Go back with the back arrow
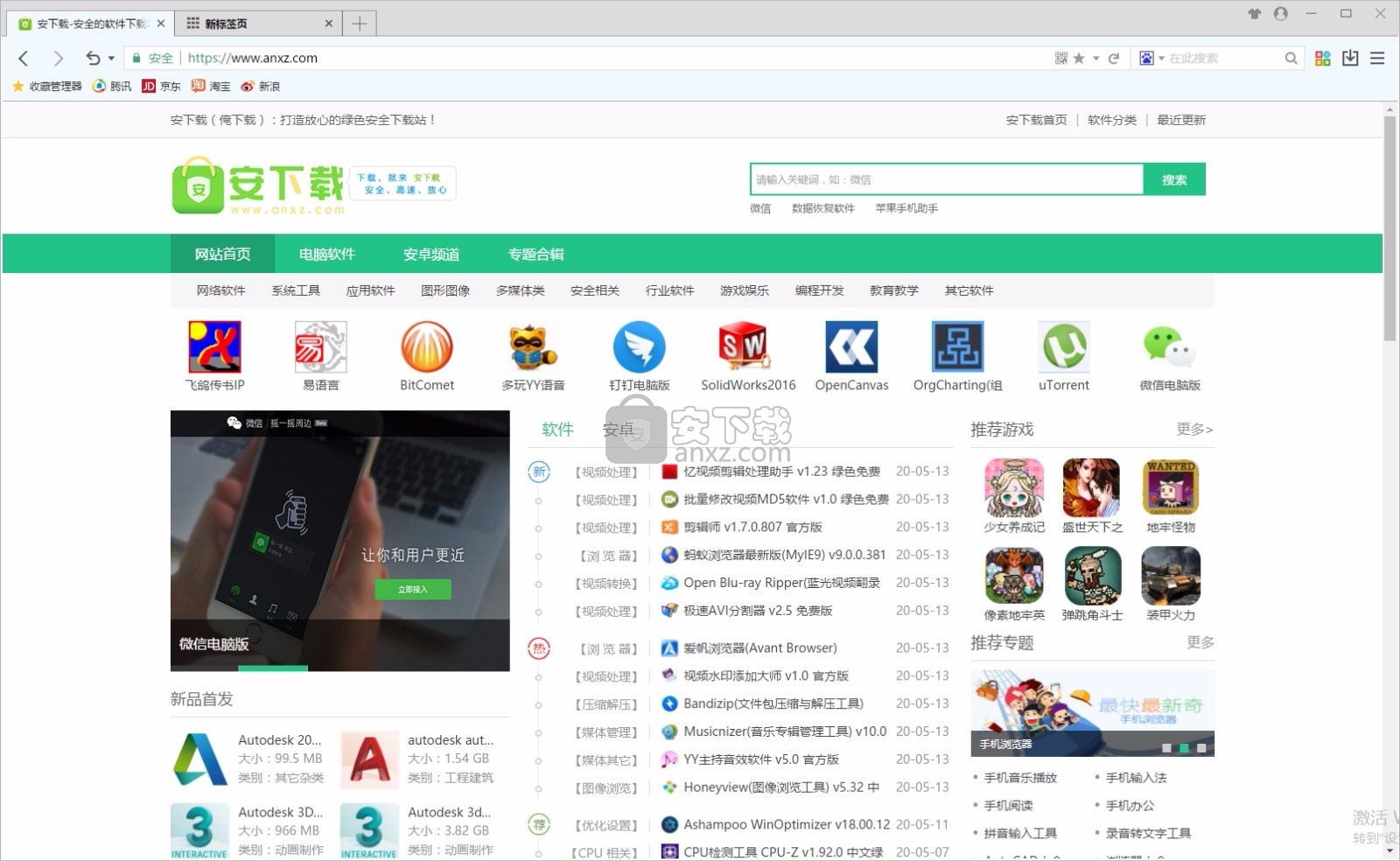 pos(24,59)
